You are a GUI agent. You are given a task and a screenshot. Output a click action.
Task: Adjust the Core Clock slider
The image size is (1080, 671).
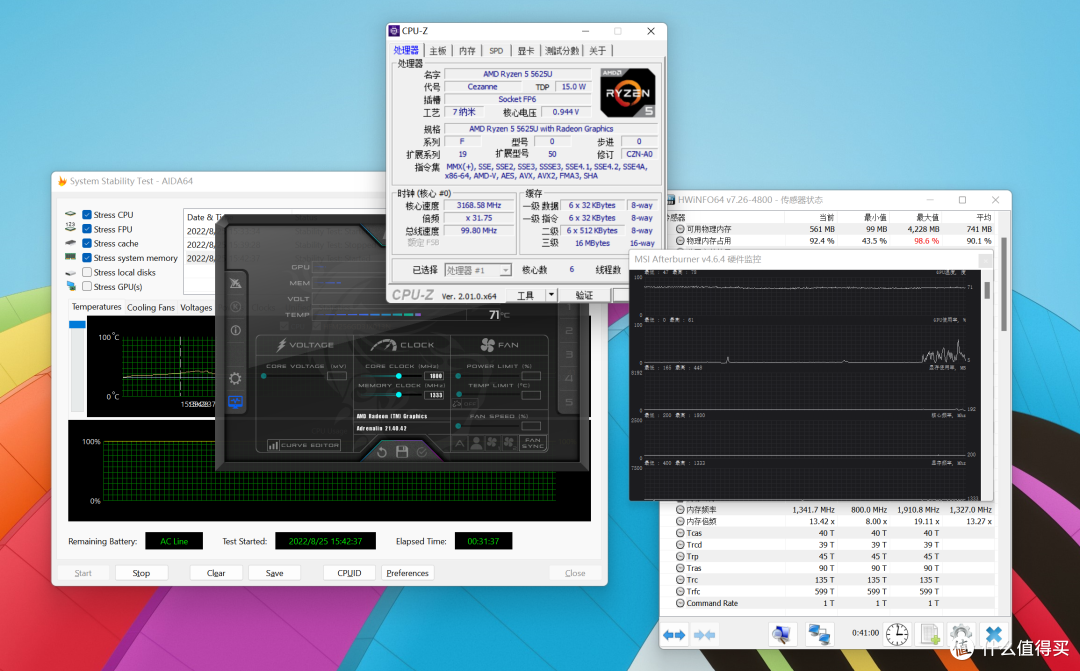[x=399, y=376]
